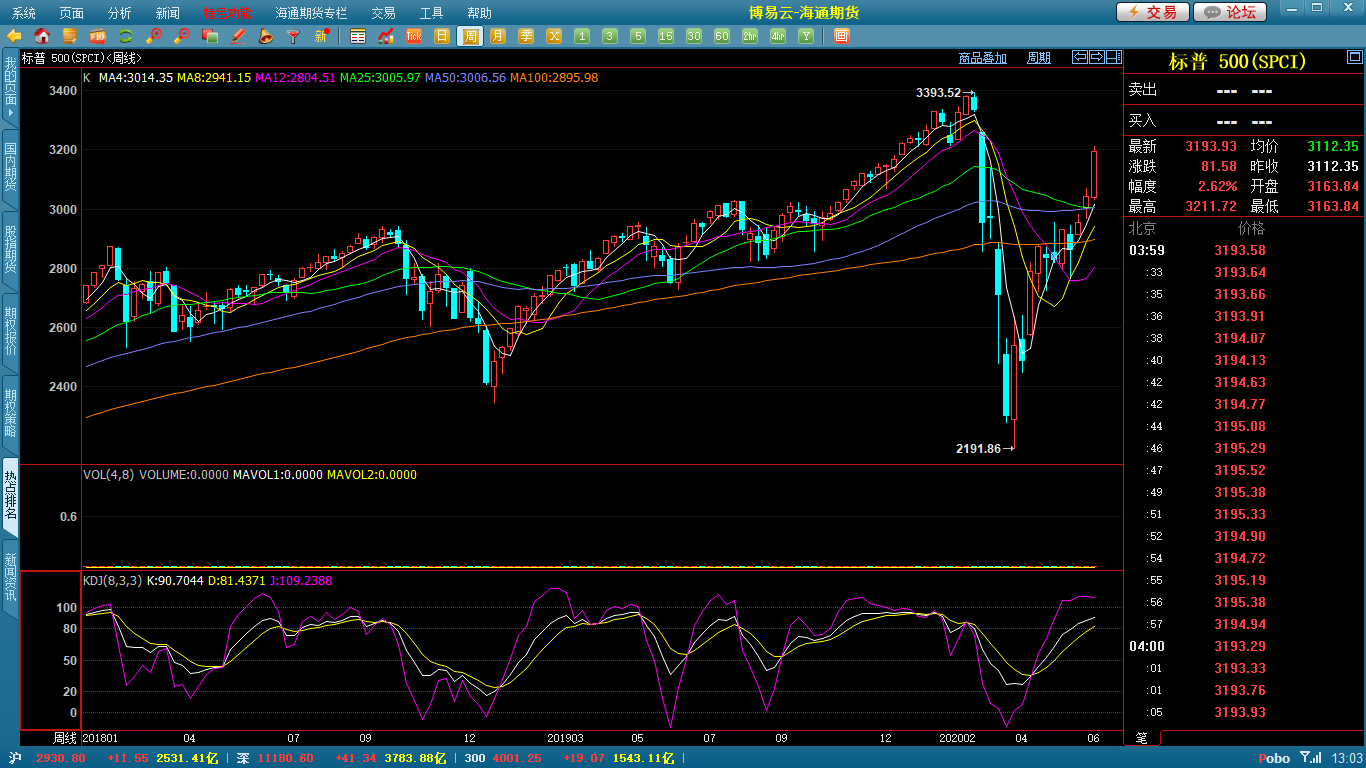Open the technical analysis chart icon
Image resolution: width=1366 pixels, height=768 pixels.
tap(386, 36)
